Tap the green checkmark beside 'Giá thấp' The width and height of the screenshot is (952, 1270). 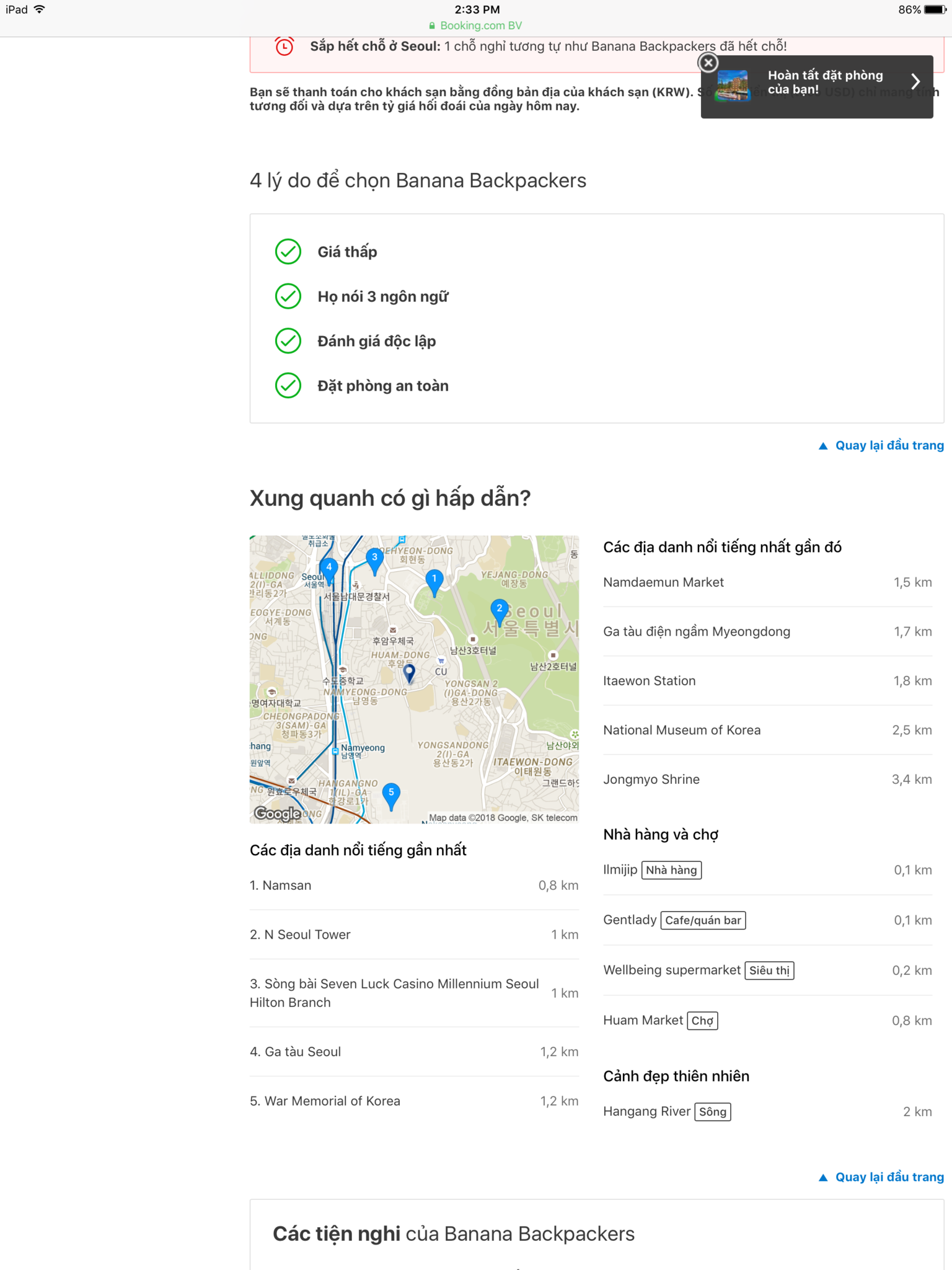(288, 252)
